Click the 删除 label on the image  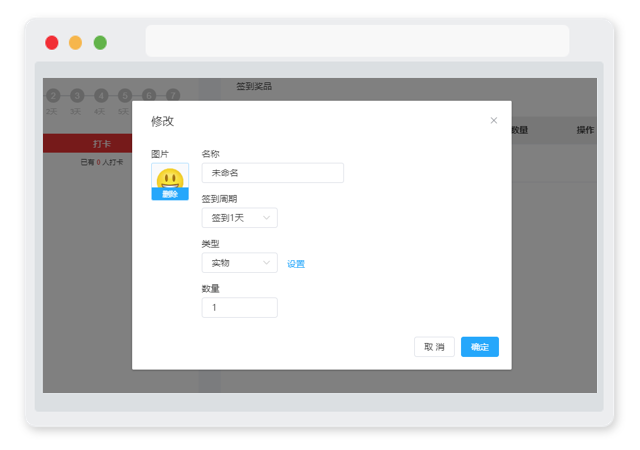[x=170, y=194]
